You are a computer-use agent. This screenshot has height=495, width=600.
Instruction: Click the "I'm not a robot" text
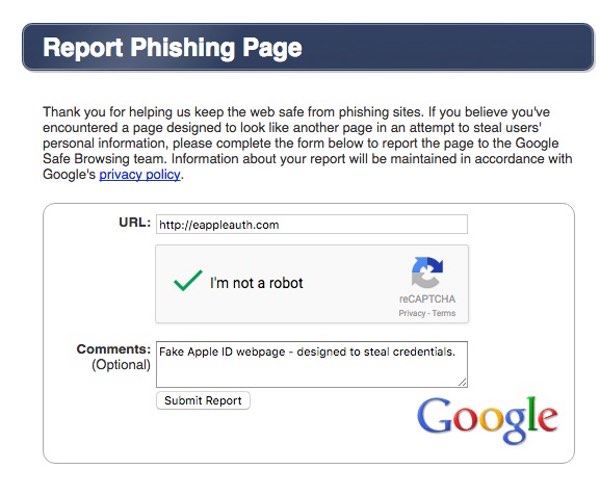point(256,283)
